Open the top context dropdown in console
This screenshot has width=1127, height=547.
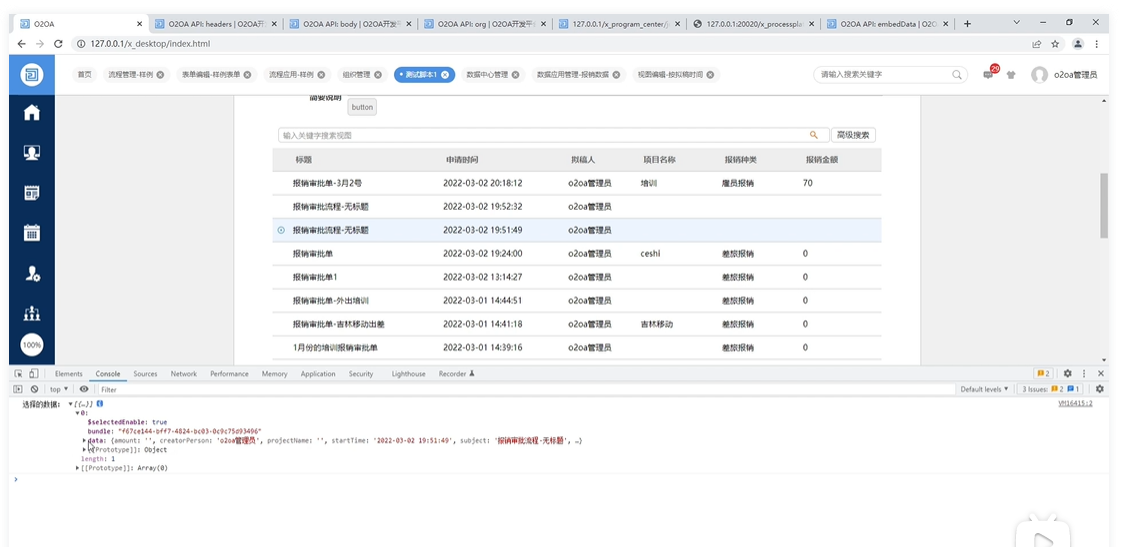pos(58,389)
